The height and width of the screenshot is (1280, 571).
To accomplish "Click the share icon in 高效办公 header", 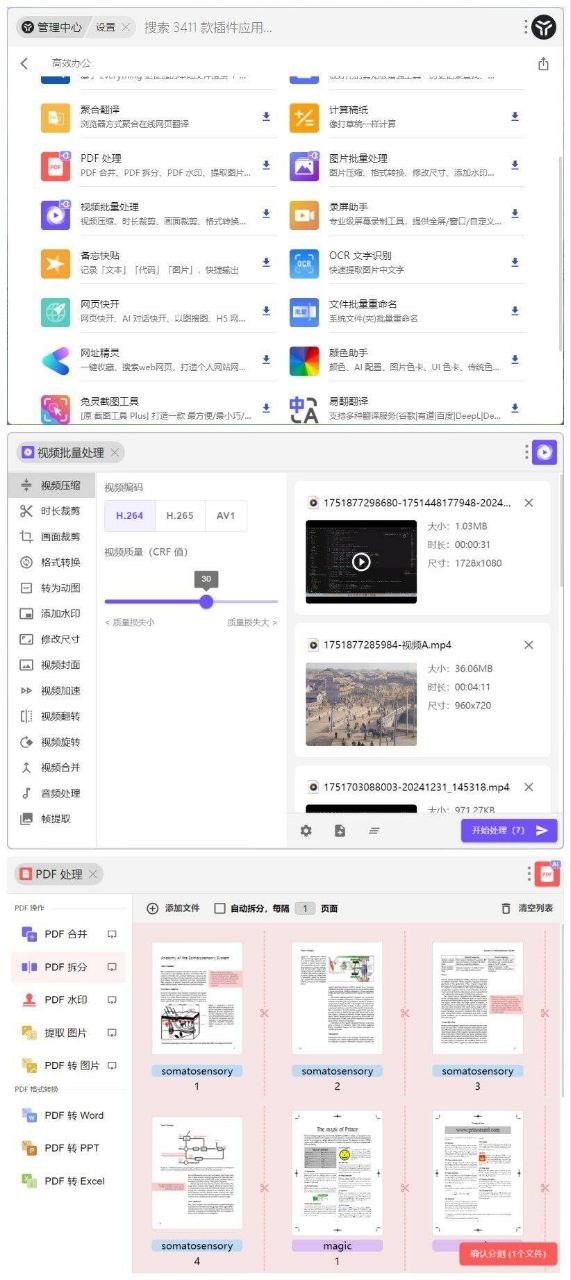I will (543, 64).
